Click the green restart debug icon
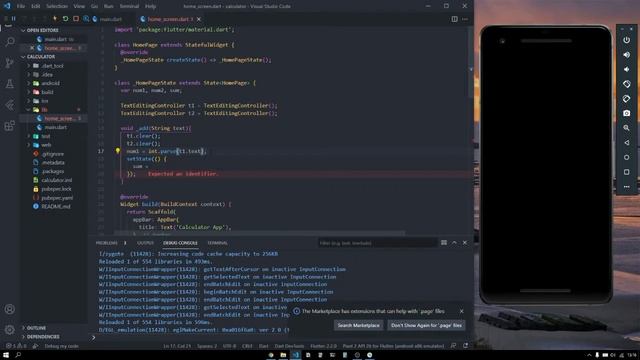The width and height of the screenshot is (640, 360). pos(65,19)
